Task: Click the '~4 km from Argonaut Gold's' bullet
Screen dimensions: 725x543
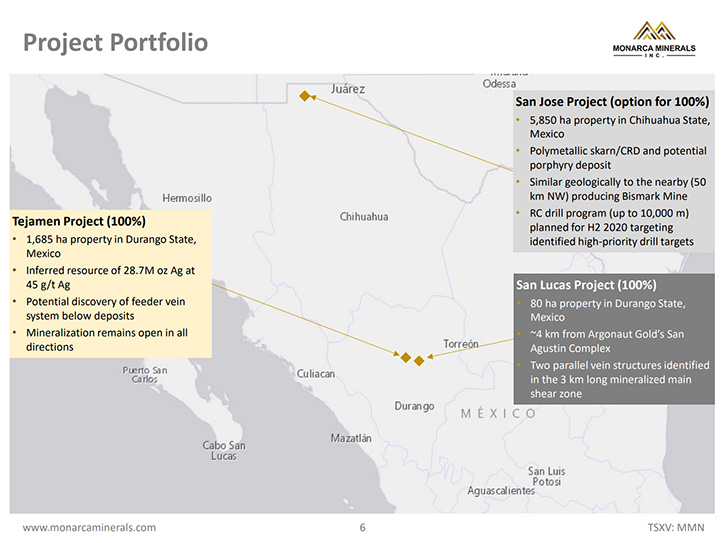Action: (x=607, y=341)
